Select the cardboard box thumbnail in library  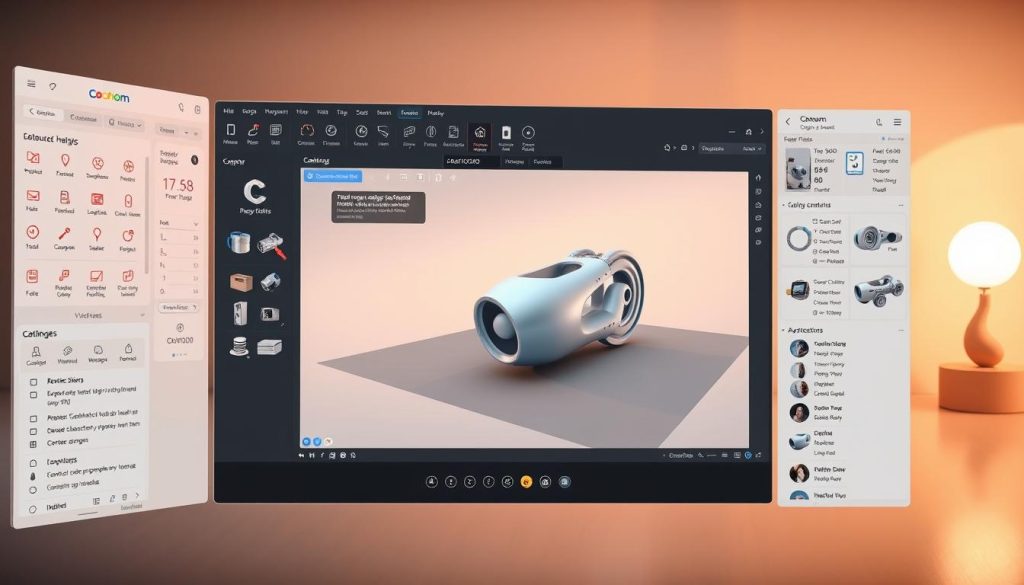pos(241,281)
